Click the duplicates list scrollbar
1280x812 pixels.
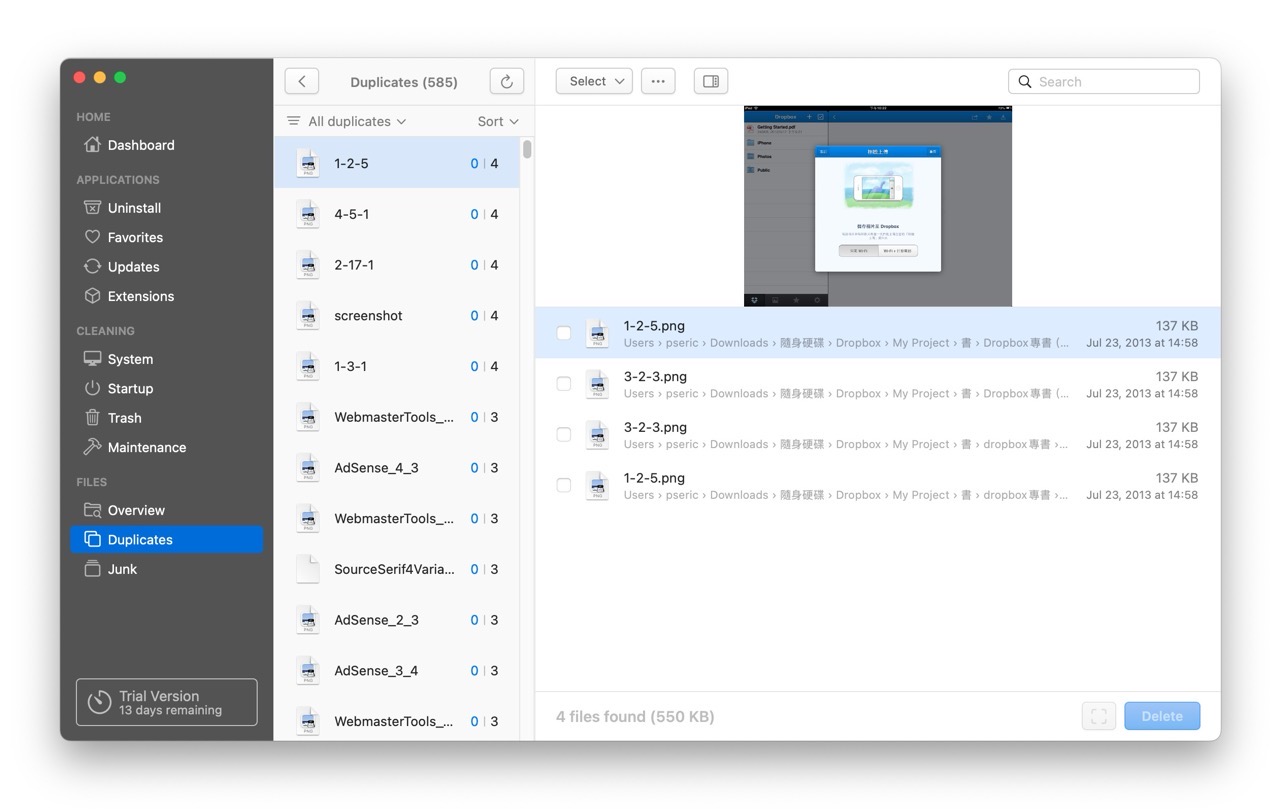[x=527, y=149]
